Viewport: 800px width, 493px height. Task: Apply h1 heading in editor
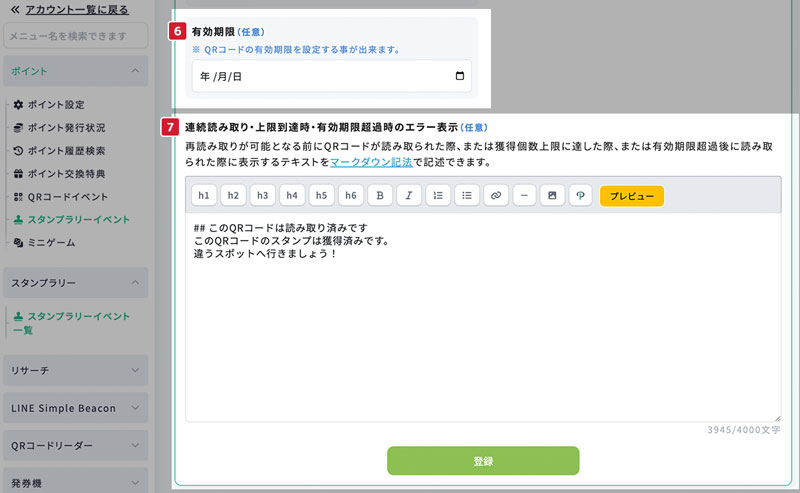pos(203,196)
